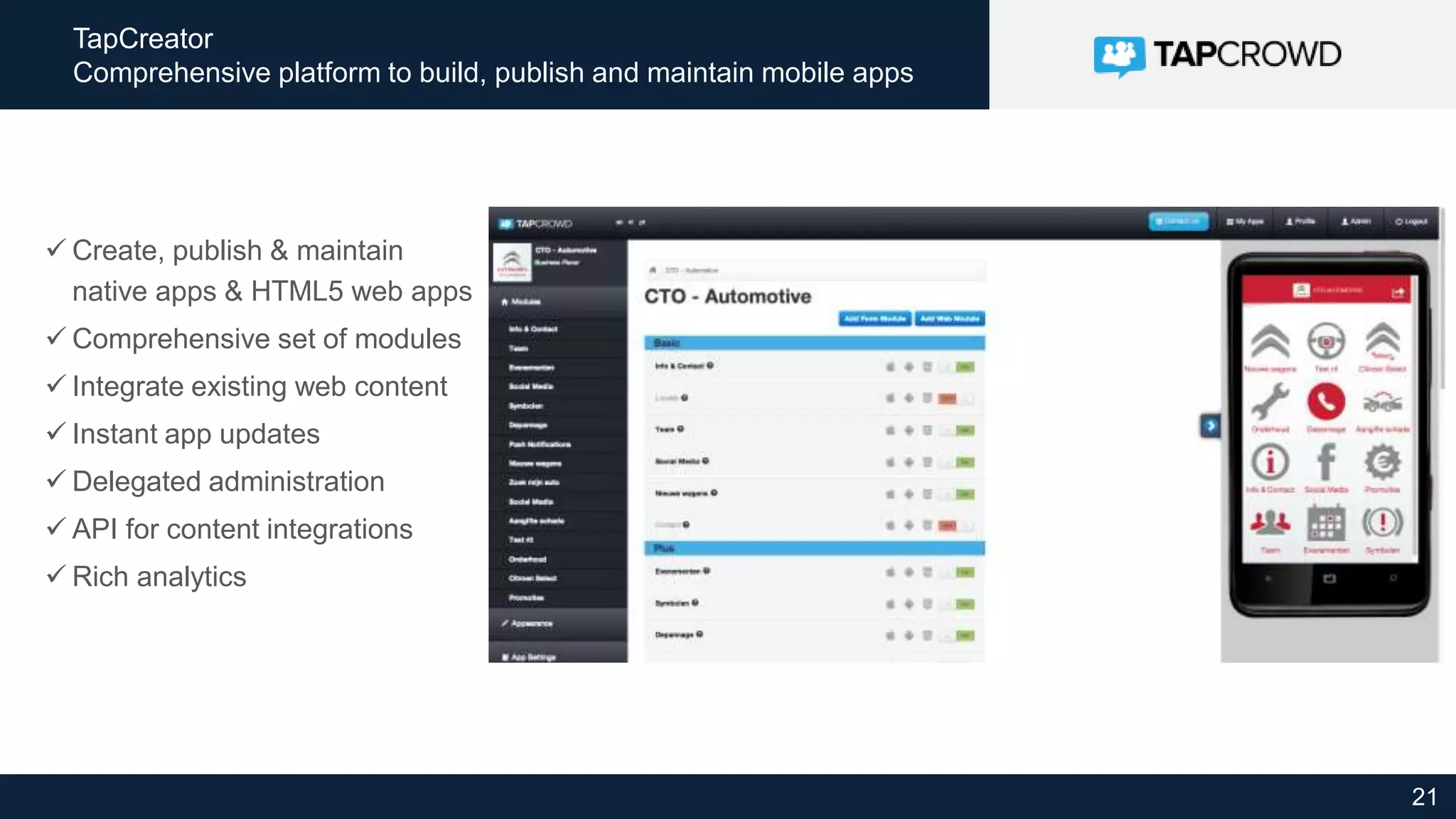Screen dimensions: 1456x819
Task: Toggle the Social Media module row switch
Action: point(957,462)
